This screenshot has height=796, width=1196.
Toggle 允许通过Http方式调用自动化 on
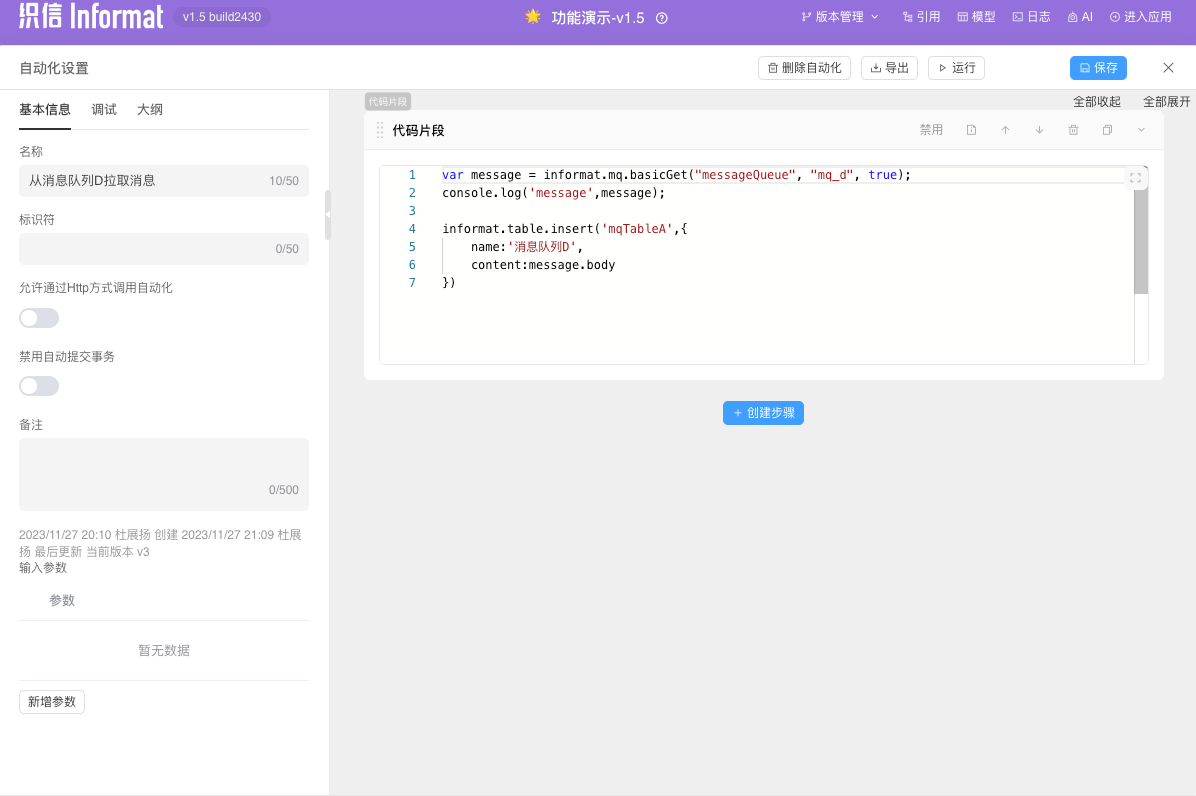coord(38,317)
